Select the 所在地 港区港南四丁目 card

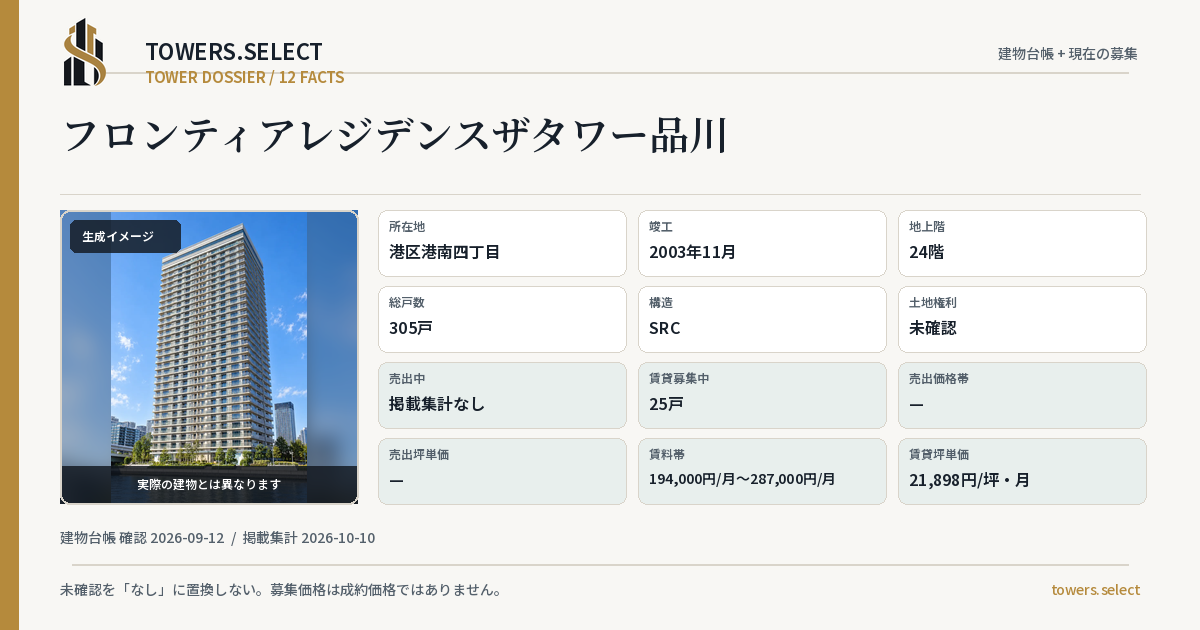[x=502, y=243]
